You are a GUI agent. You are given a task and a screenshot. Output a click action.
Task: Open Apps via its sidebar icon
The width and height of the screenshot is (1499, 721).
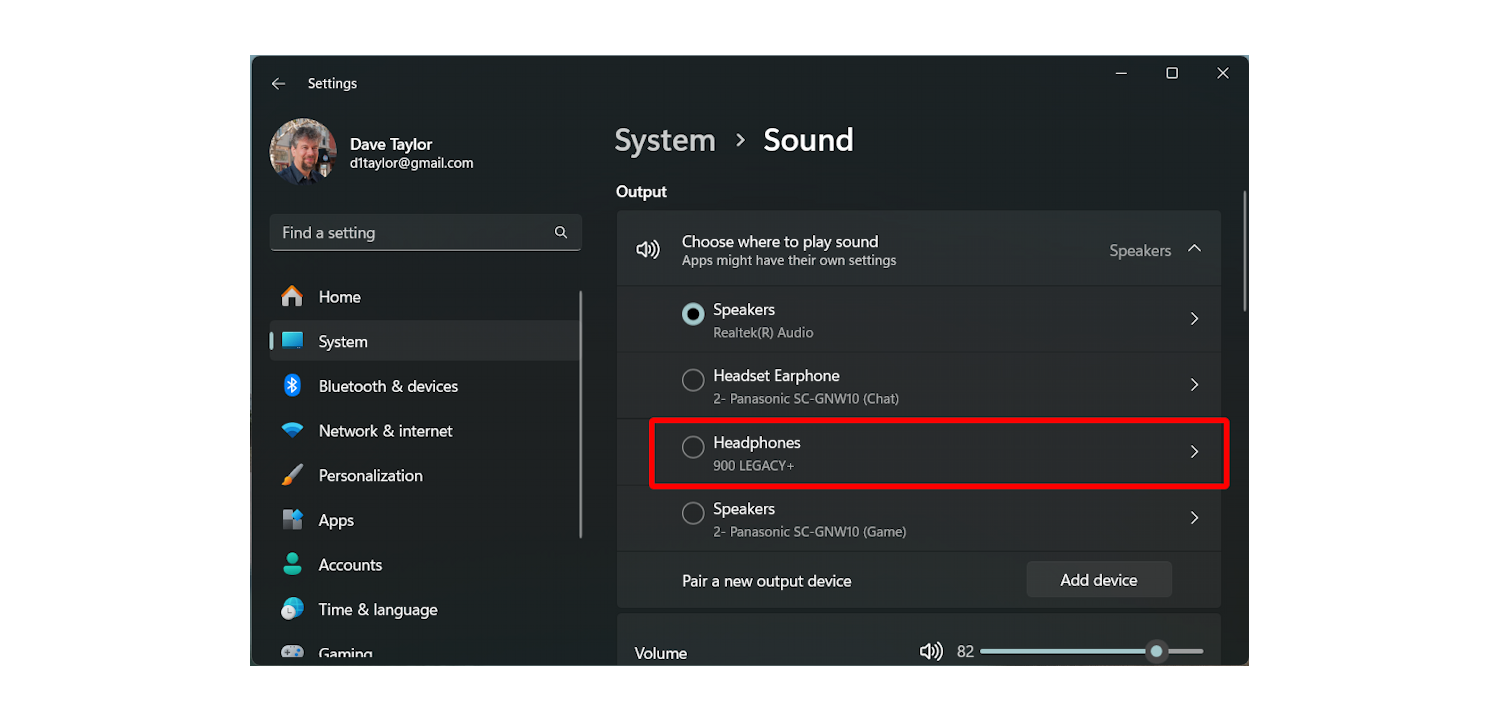[x=292, y=520]
